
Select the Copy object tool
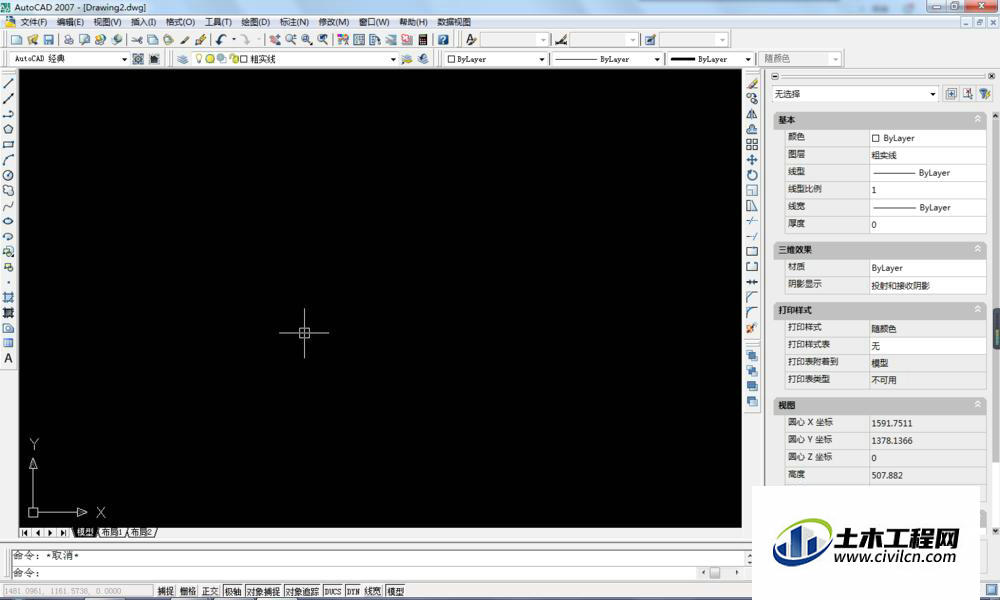pyautogui.click(x=752, y=99)
